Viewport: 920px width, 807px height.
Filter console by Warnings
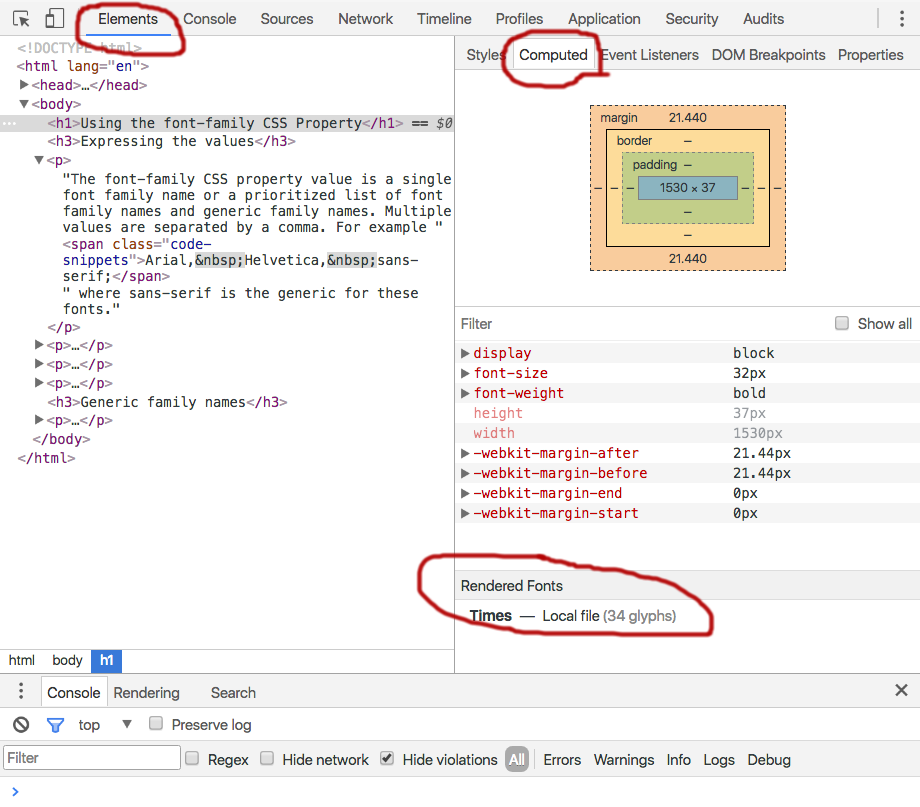click(x=624, y=759)
